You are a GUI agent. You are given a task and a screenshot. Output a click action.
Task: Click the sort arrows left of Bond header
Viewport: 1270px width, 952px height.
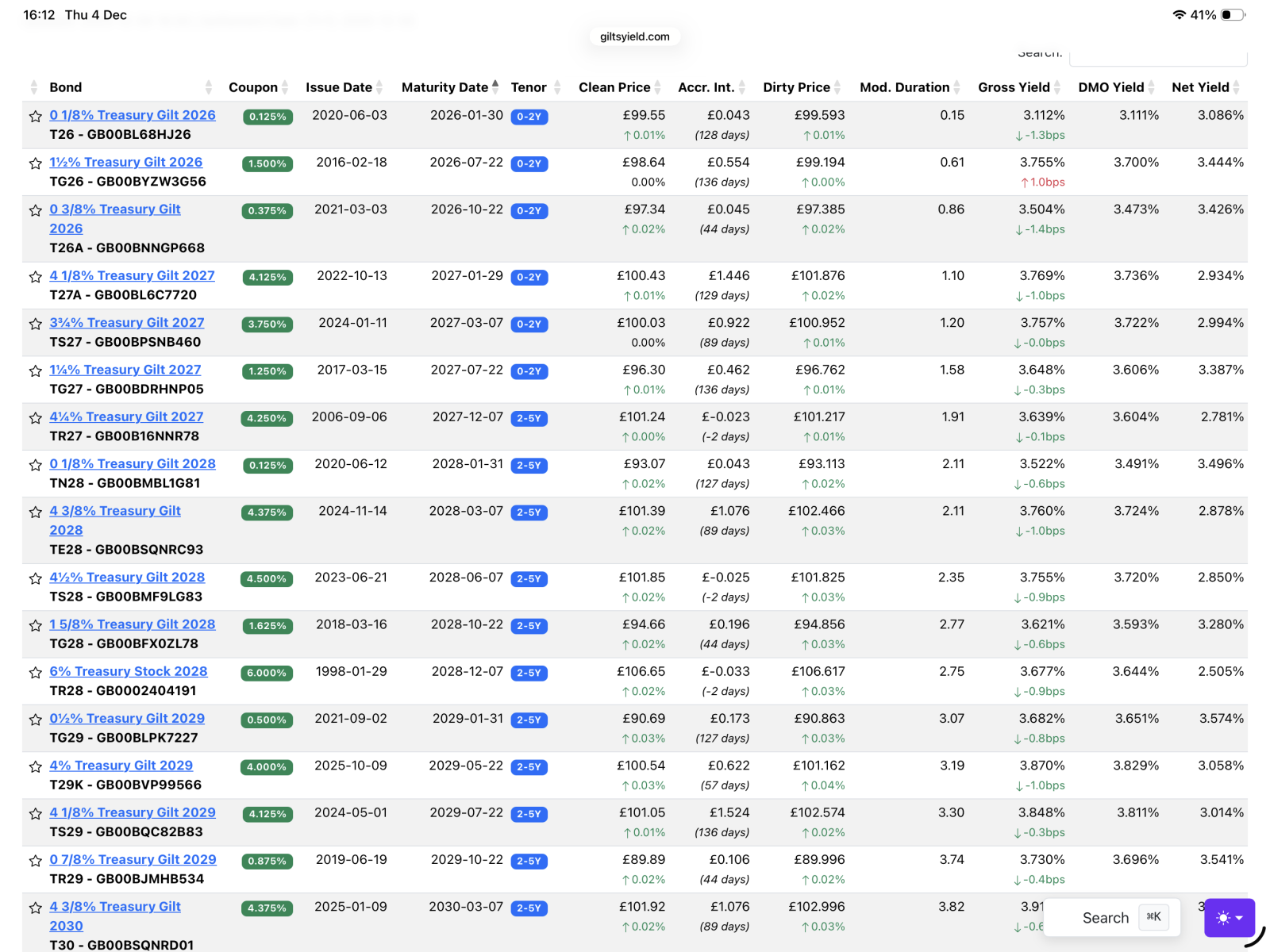pyautogui.click(x=33, y=87)
